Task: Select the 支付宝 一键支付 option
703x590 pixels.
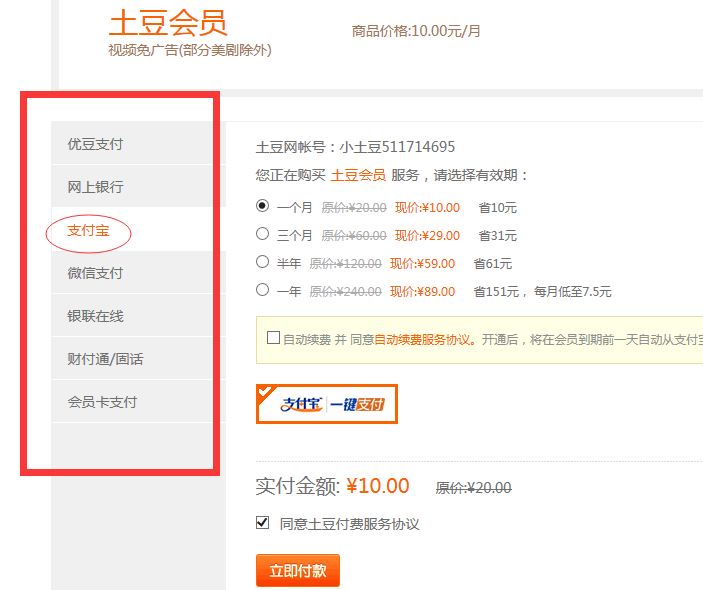Action: 327,404
